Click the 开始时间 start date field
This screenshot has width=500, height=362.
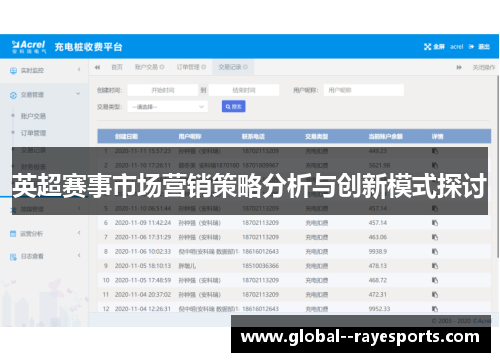tap(163, 90)
